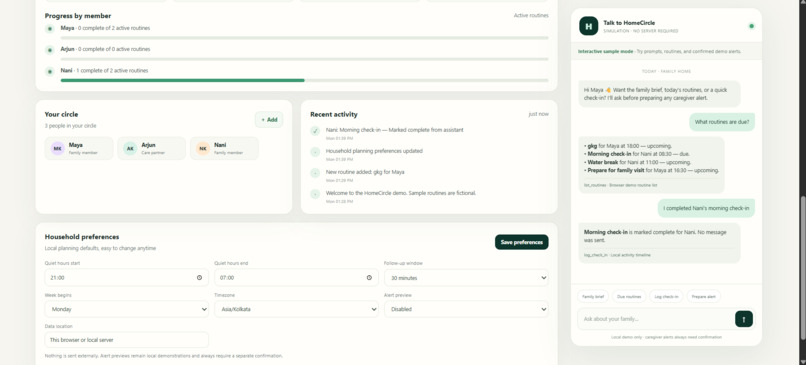Send the chat message arrow button
The image size is (806, 365).
[744, 319]
